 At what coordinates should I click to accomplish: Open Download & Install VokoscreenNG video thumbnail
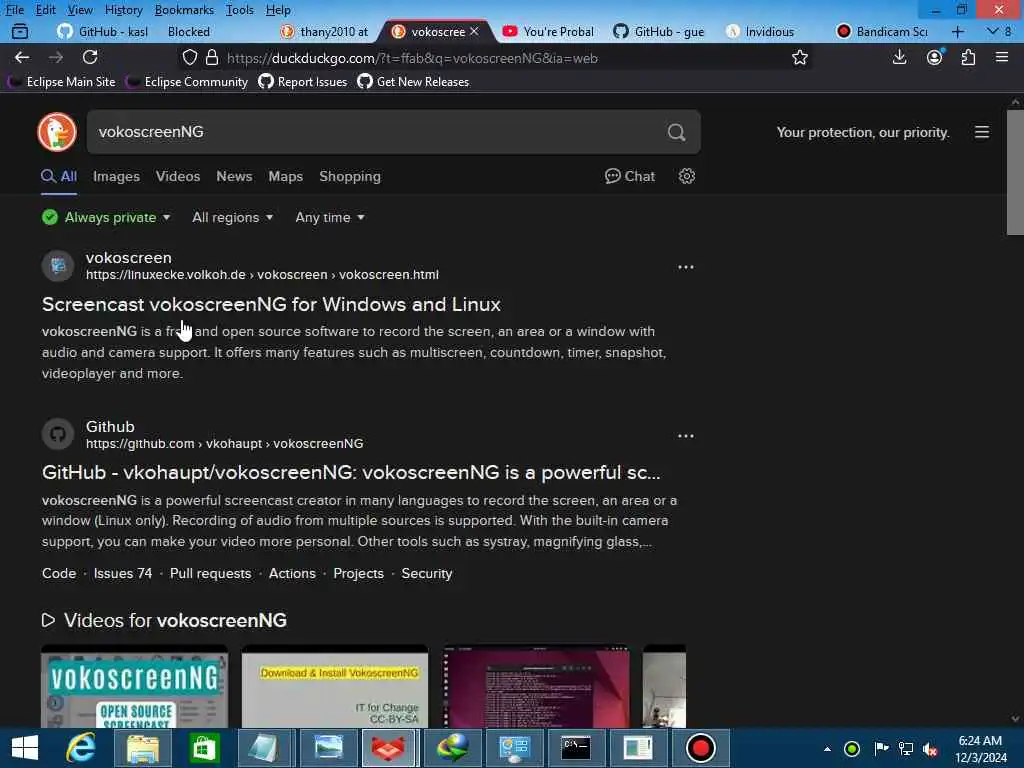[x=335, y=686]
